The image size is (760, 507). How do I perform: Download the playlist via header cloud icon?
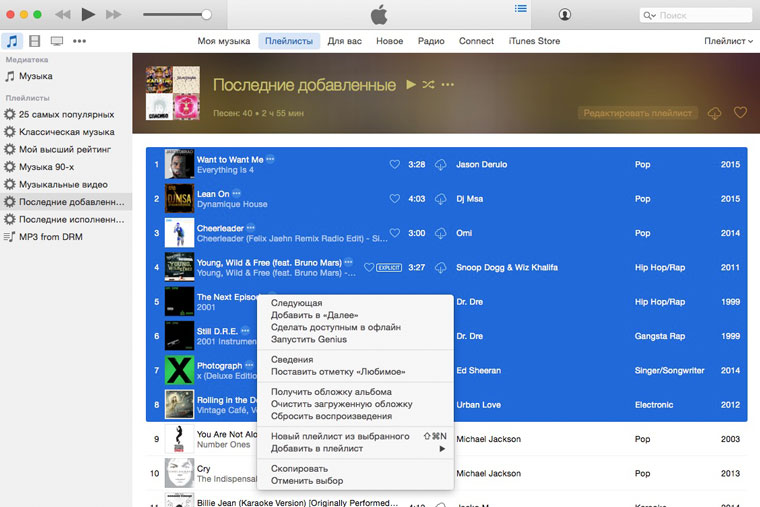(x=714, y=113)
